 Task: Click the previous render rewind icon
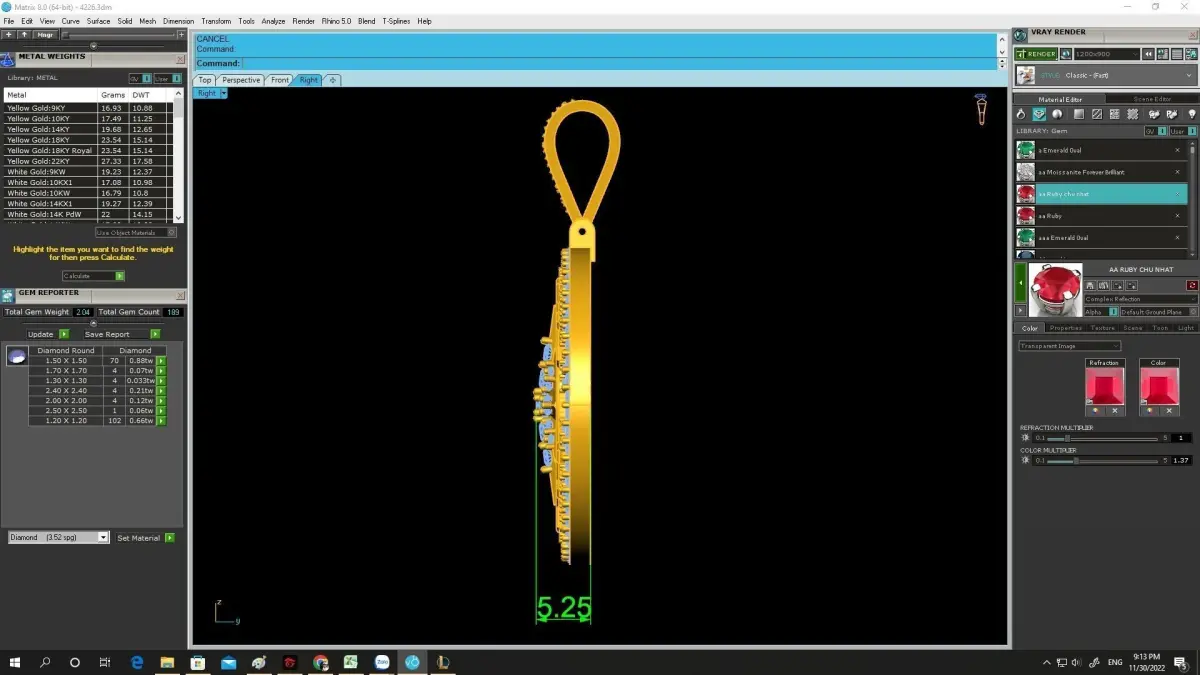click(1150, 54)
